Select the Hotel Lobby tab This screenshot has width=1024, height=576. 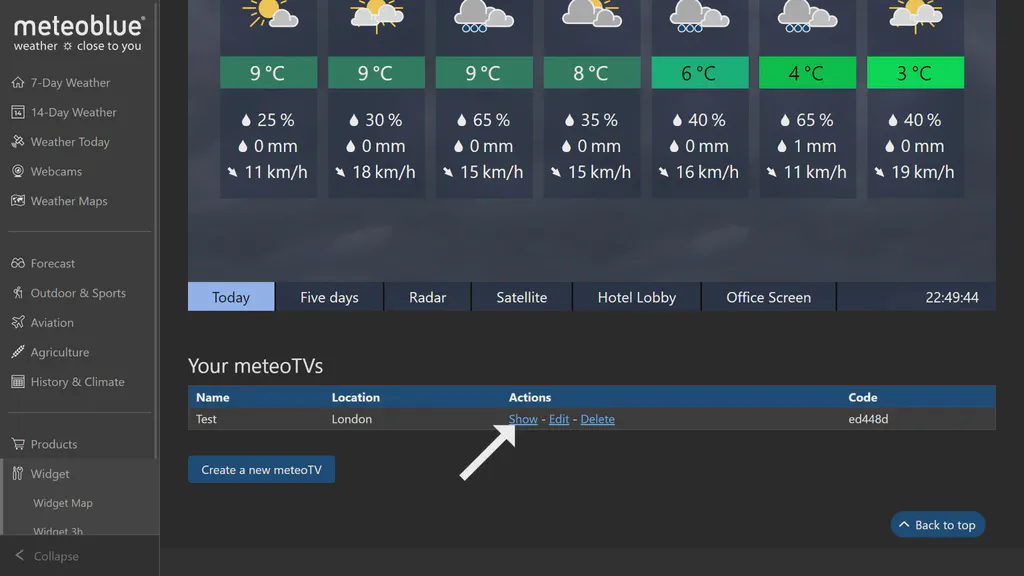pyautogui.click(x=637, y=297)
